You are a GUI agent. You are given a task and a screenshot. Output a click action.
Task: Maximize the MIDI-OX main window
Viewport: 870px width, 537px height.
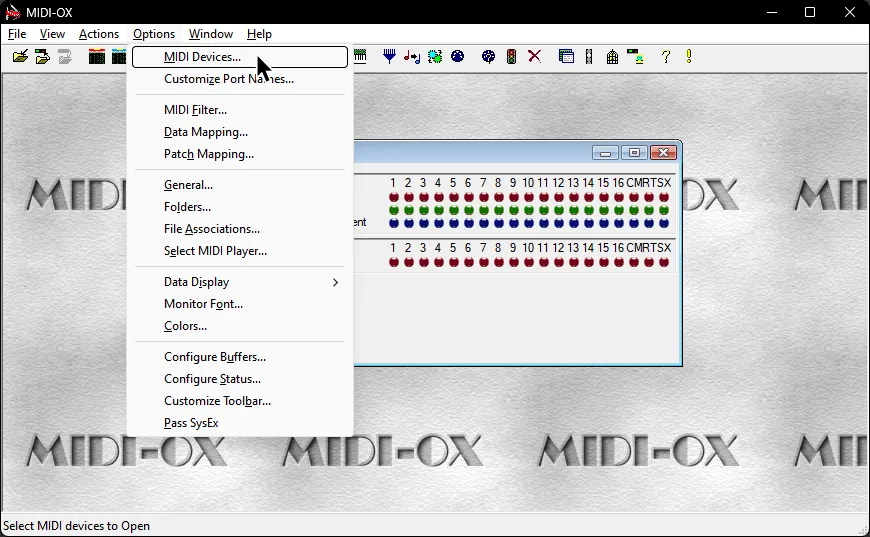810,12
